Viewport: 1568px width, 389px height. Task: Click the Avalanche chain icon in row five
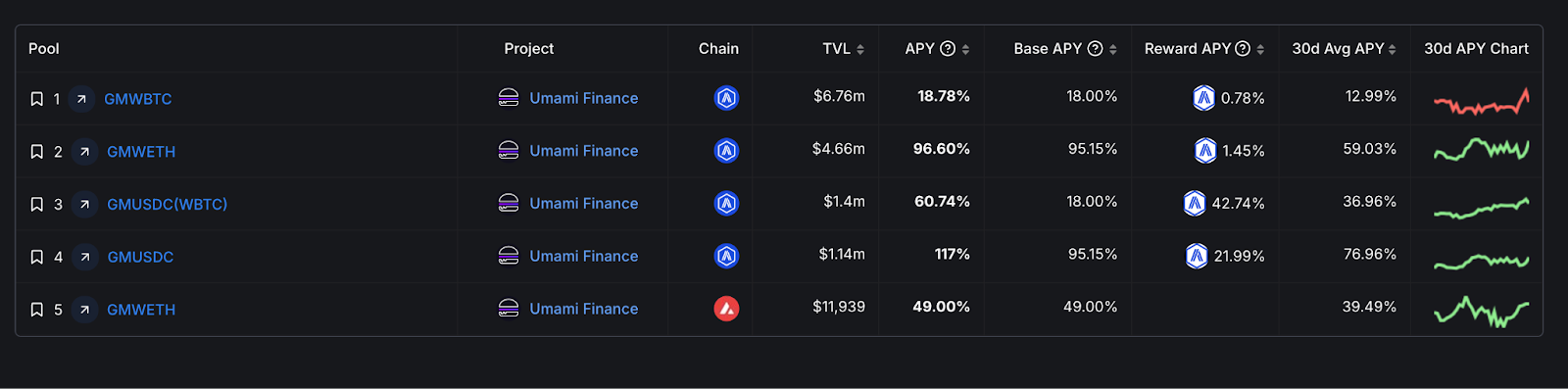click(x=726, y=309)
